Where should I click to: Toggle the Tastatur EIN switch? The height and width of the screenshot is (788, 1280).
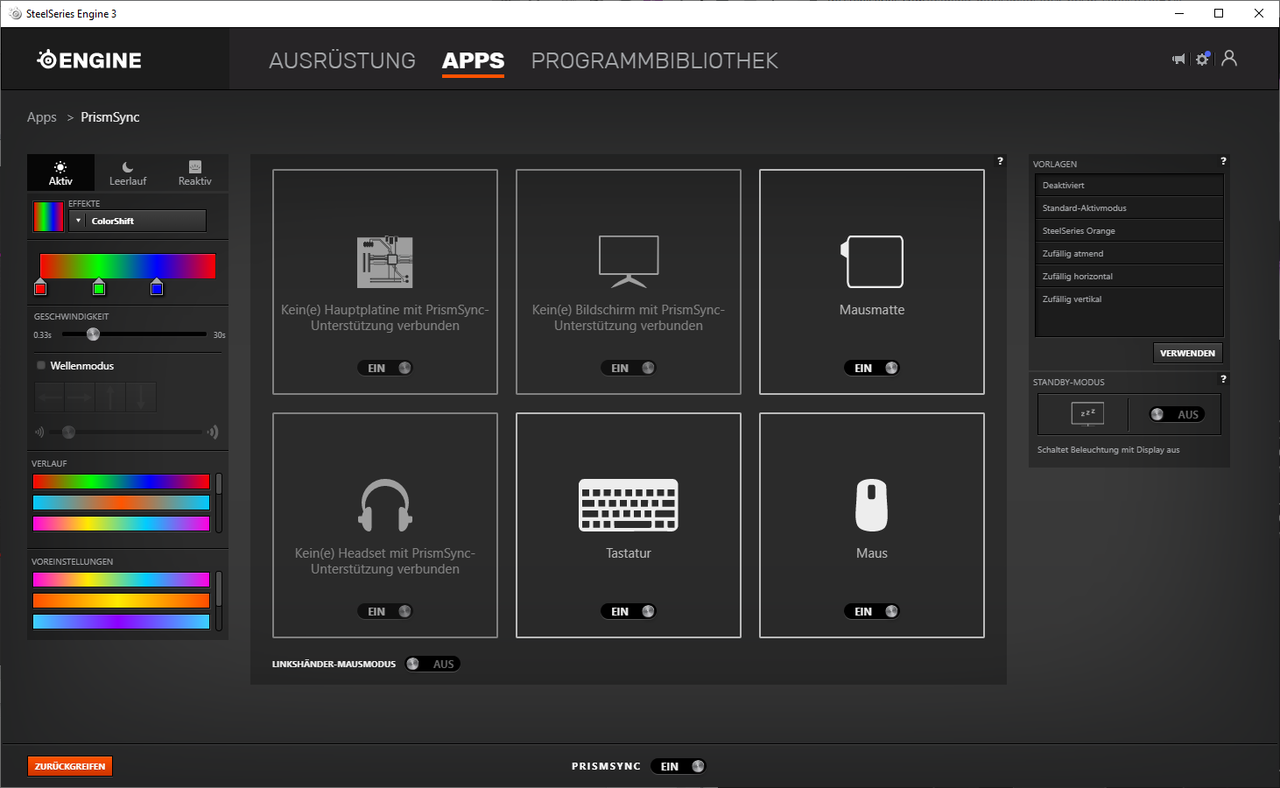click(x=628, y=611)
